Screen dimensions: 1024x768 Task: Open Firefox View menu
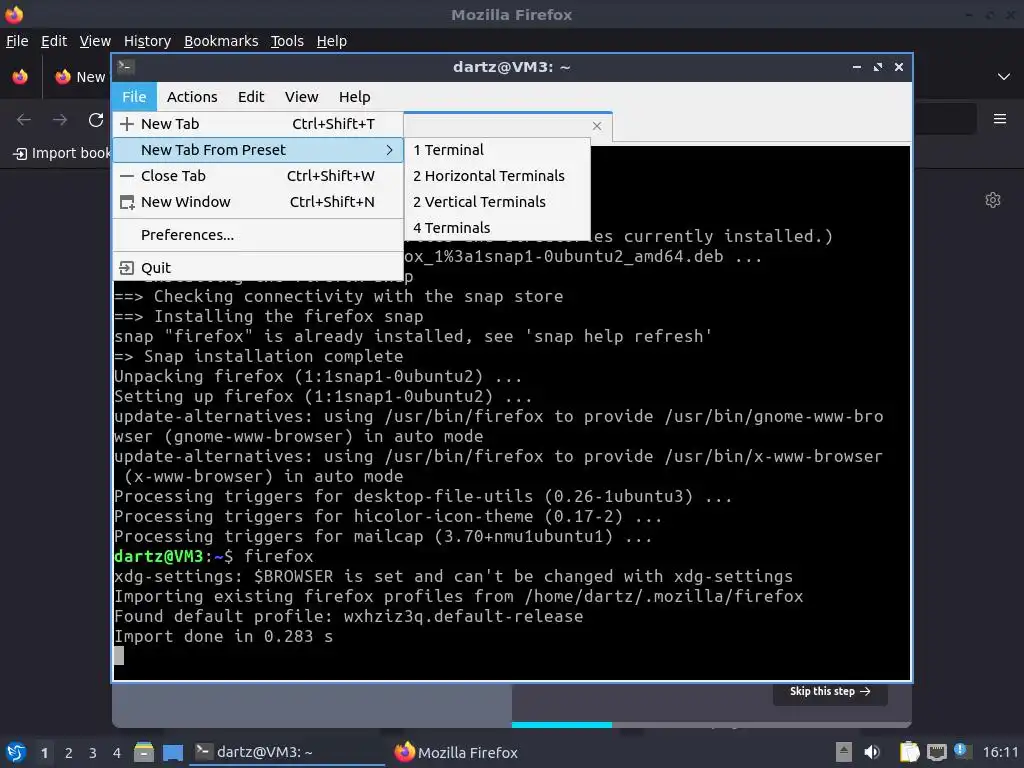95,41
